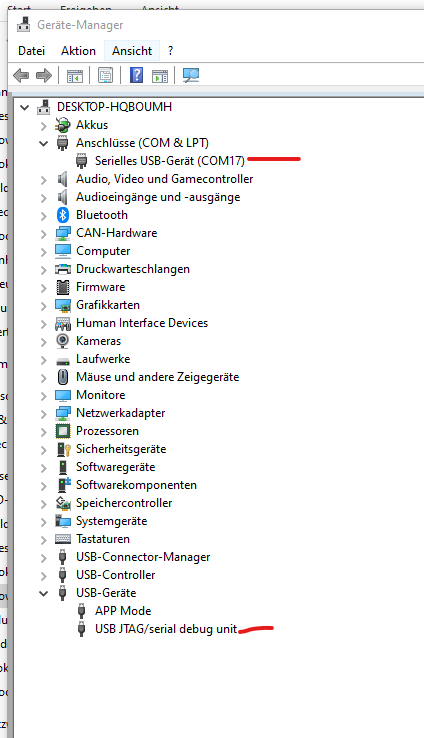This screenshot has width=424, height=738.
Task: Collapse the USB-Geräte category
Action: pyautogui.click(x=43, y=593)
